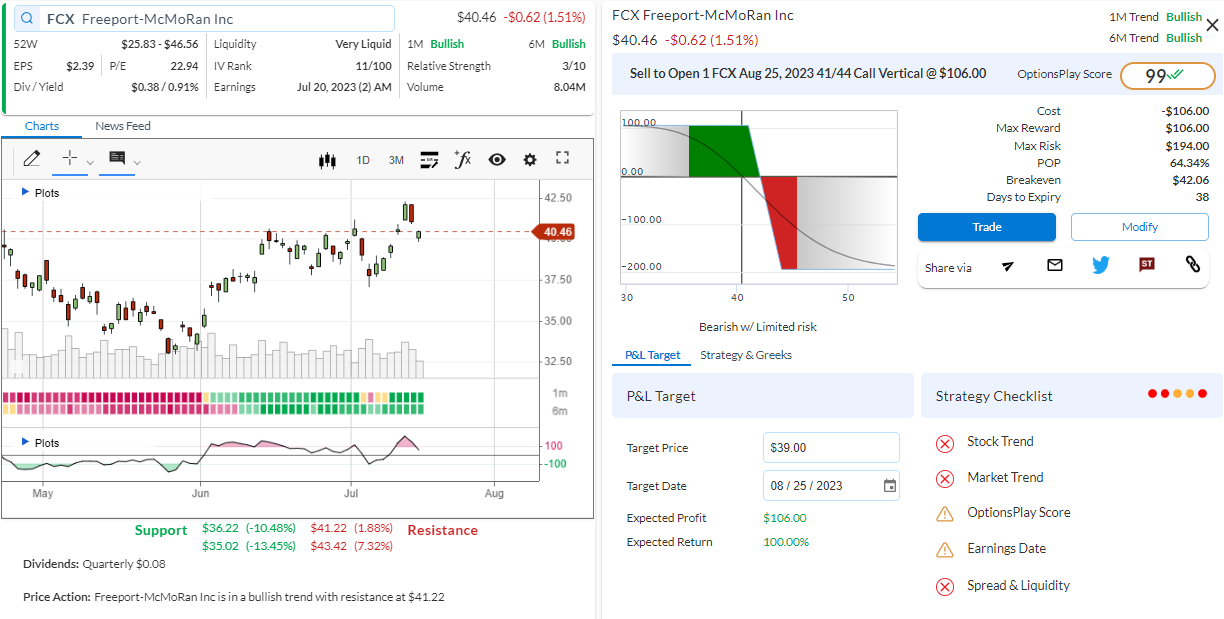
Task: Click support level $35.02
Action: 220,546
